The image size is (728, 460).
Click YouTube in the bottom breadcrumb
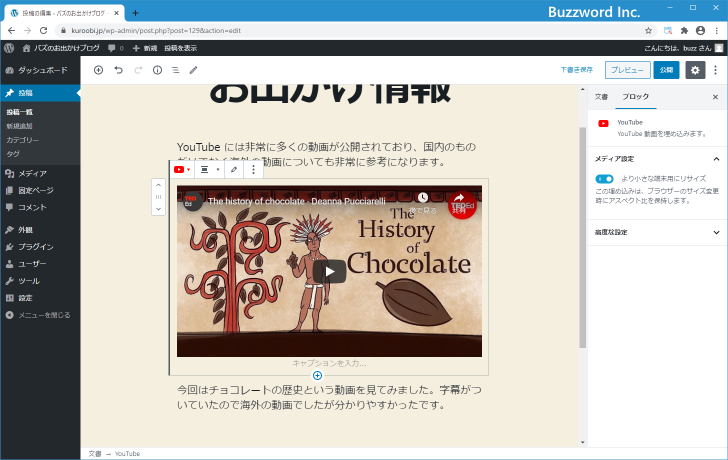[127, 454]
